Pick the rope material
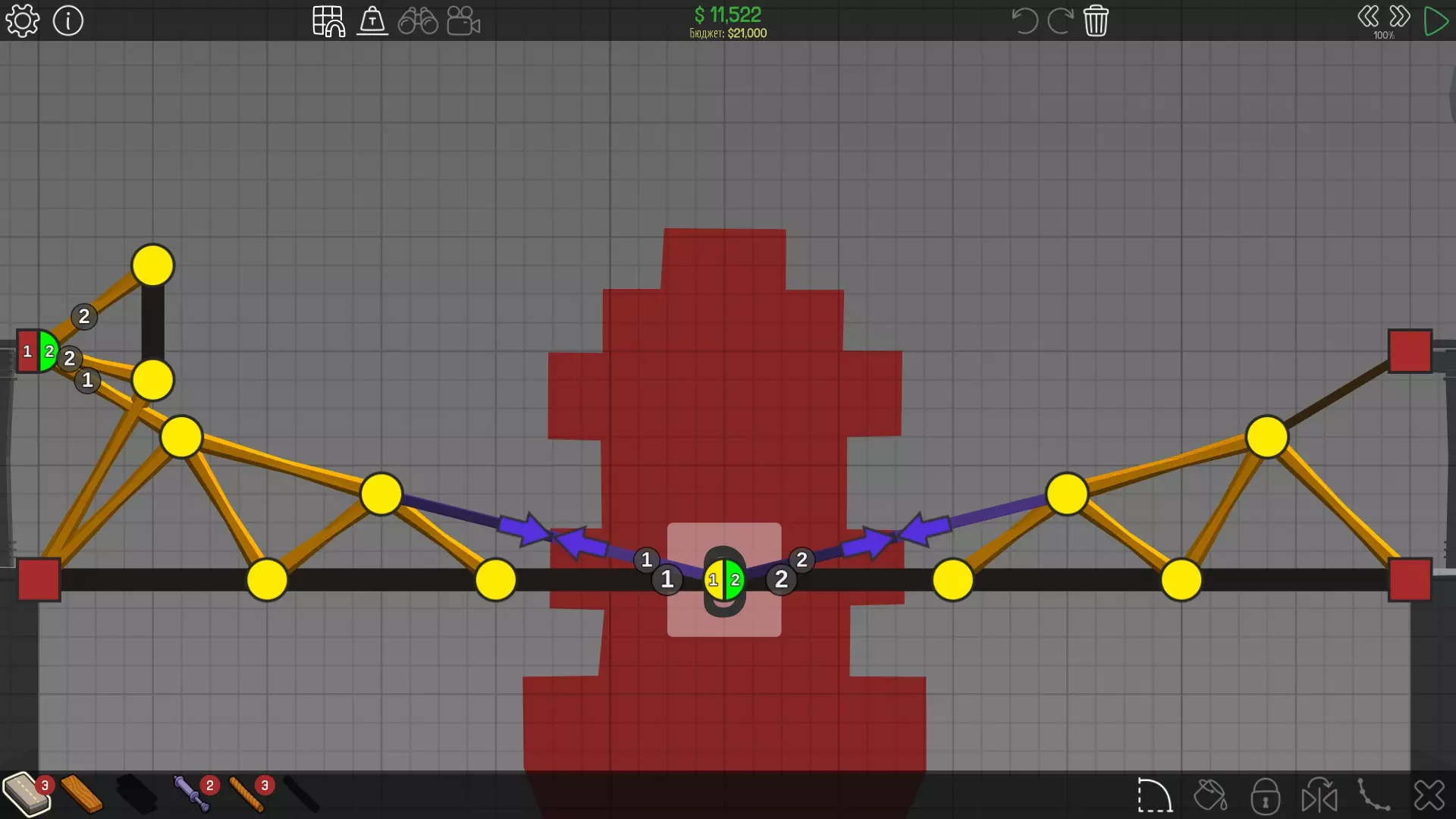 click(x=246, y=794)
